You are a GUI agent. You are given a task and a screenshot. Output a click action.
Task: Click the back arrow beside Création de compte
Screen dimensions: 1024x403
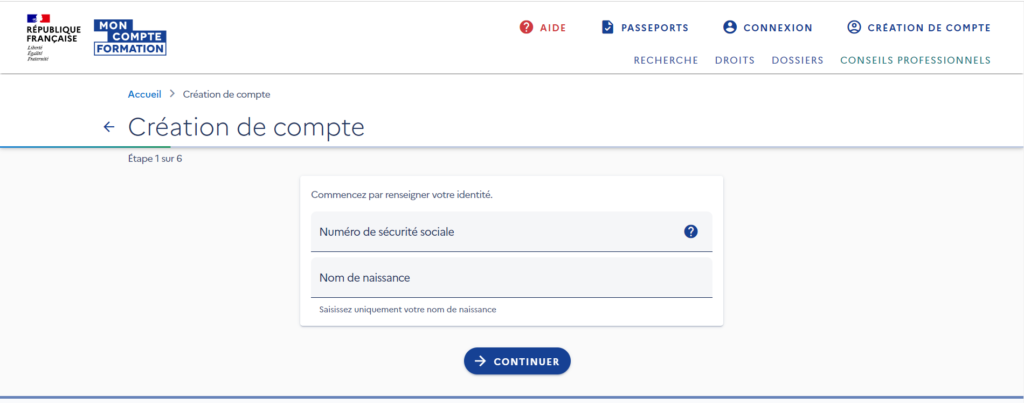coord(109,127)
